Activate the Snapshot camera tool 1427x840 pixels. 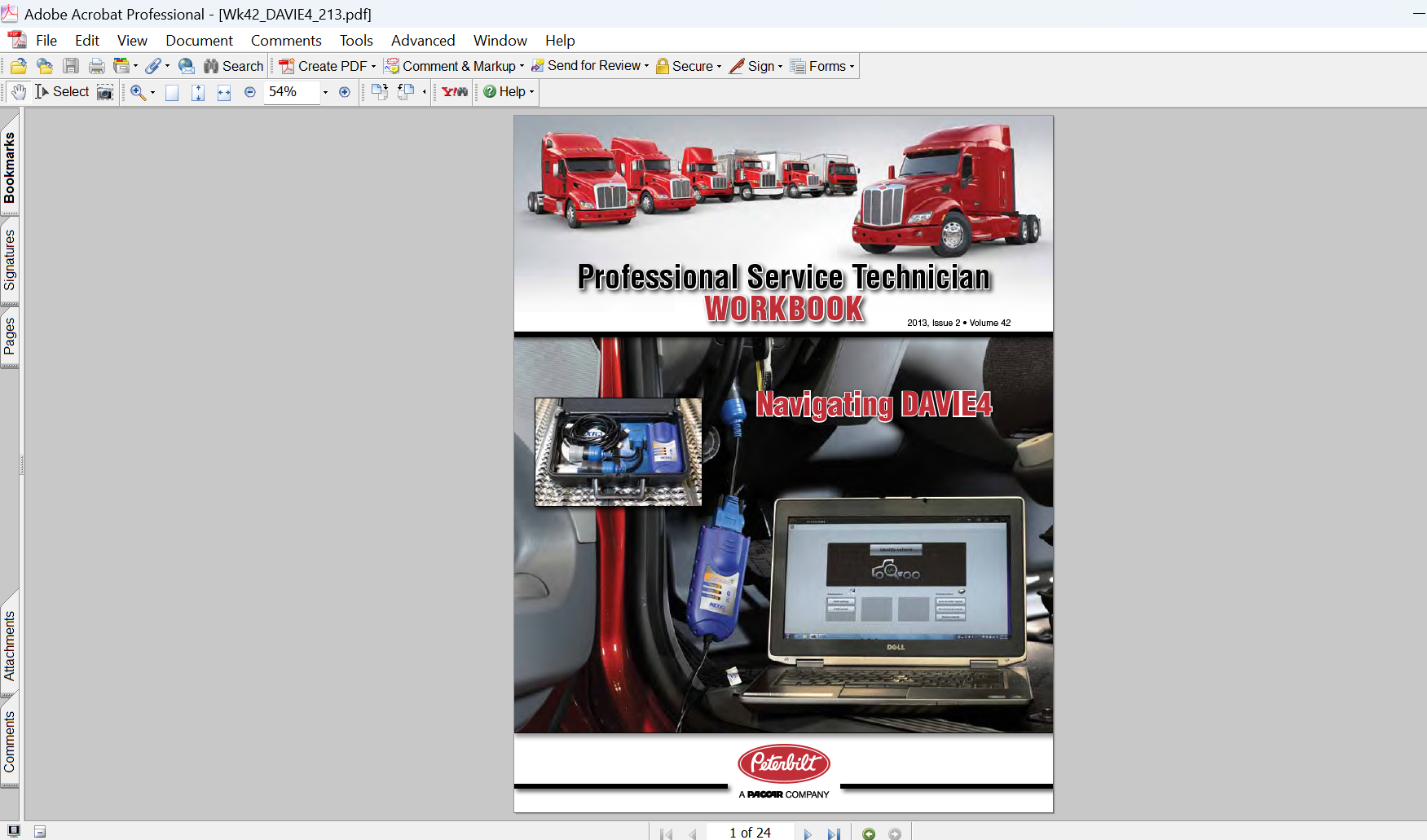click(x=105, y=92)
